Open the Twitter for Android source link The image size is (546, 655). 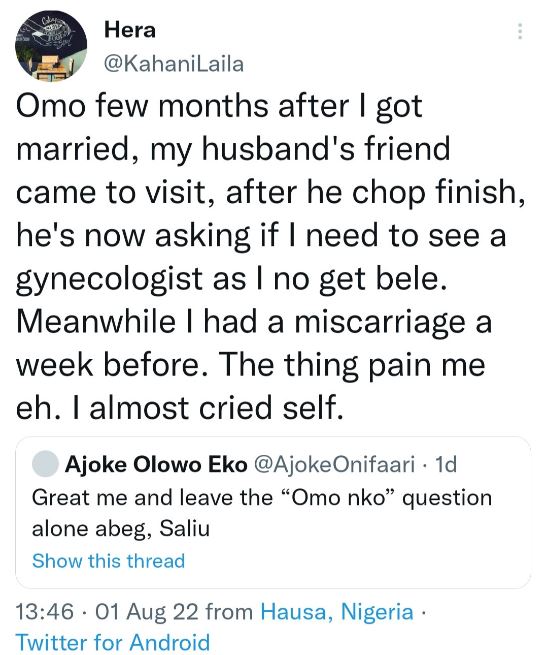pos(113,642)
